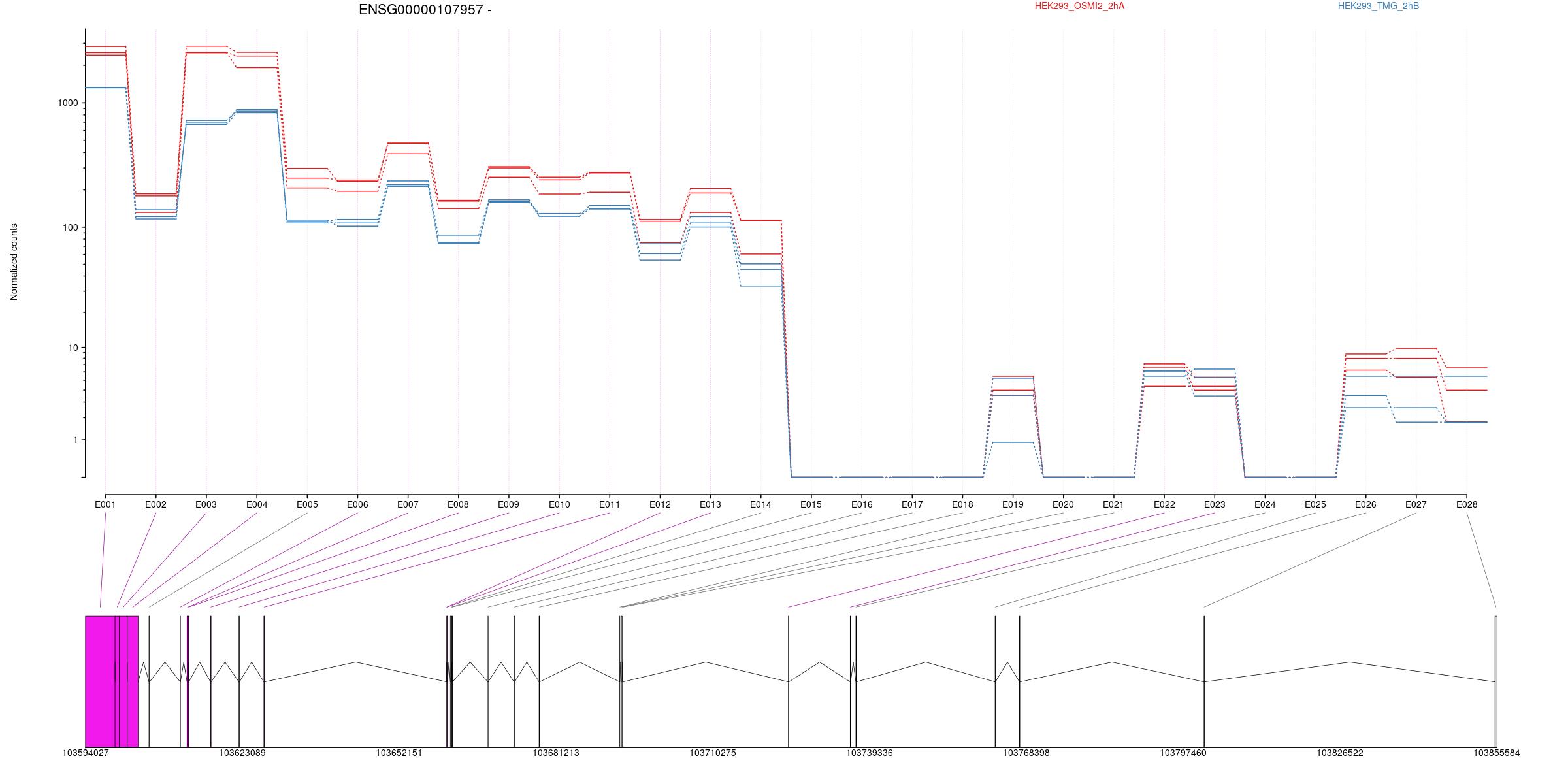Click exon label E011

tap(610, 504)
